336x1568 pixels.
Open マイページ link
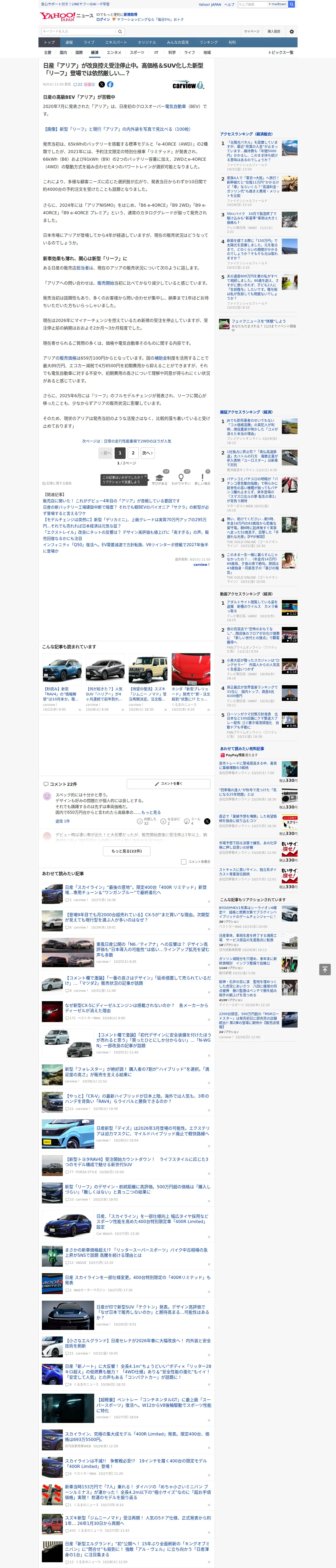point(252,31)
